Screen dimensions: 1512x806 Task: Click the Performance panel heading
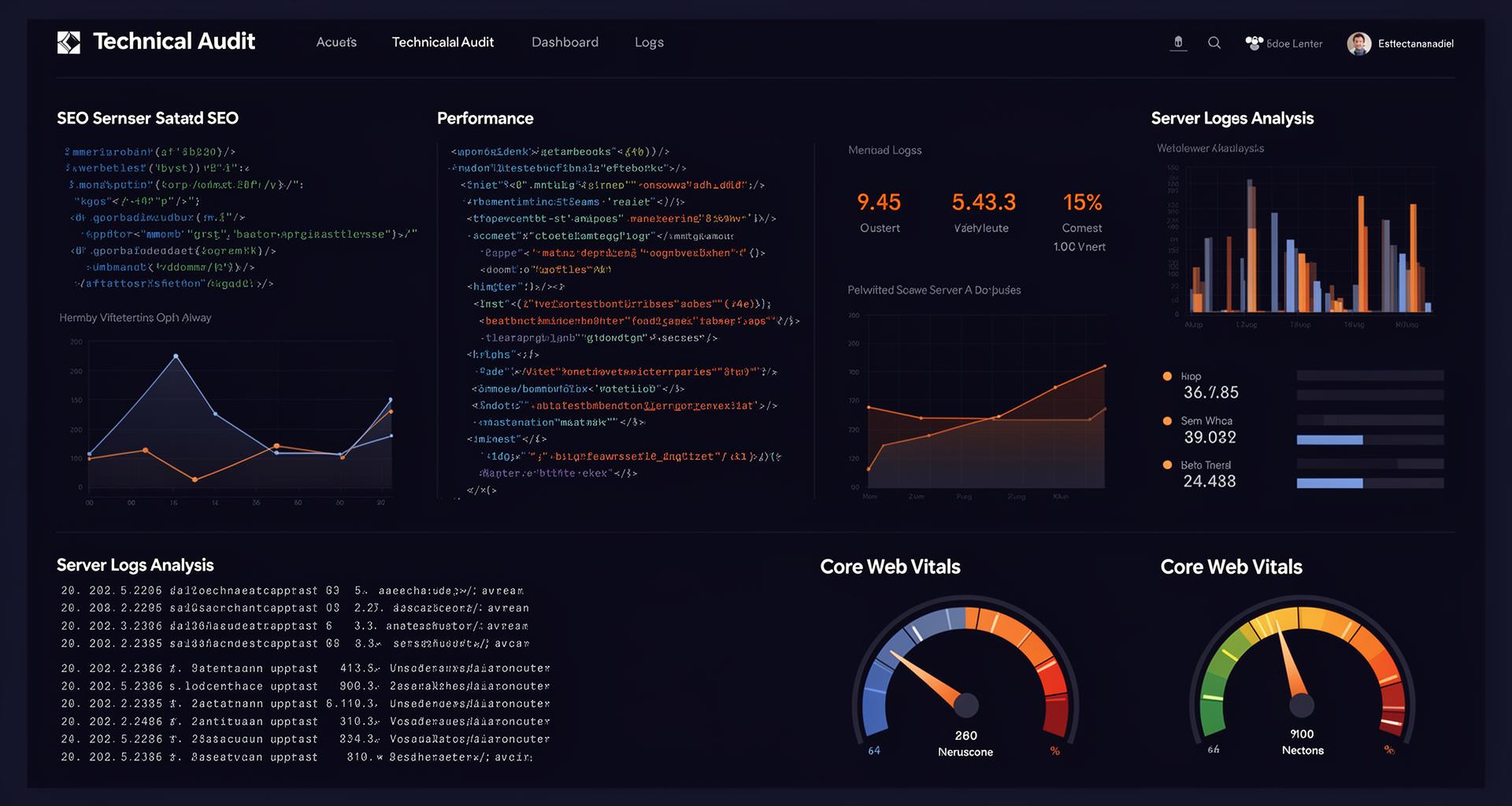tap(485, 119)
